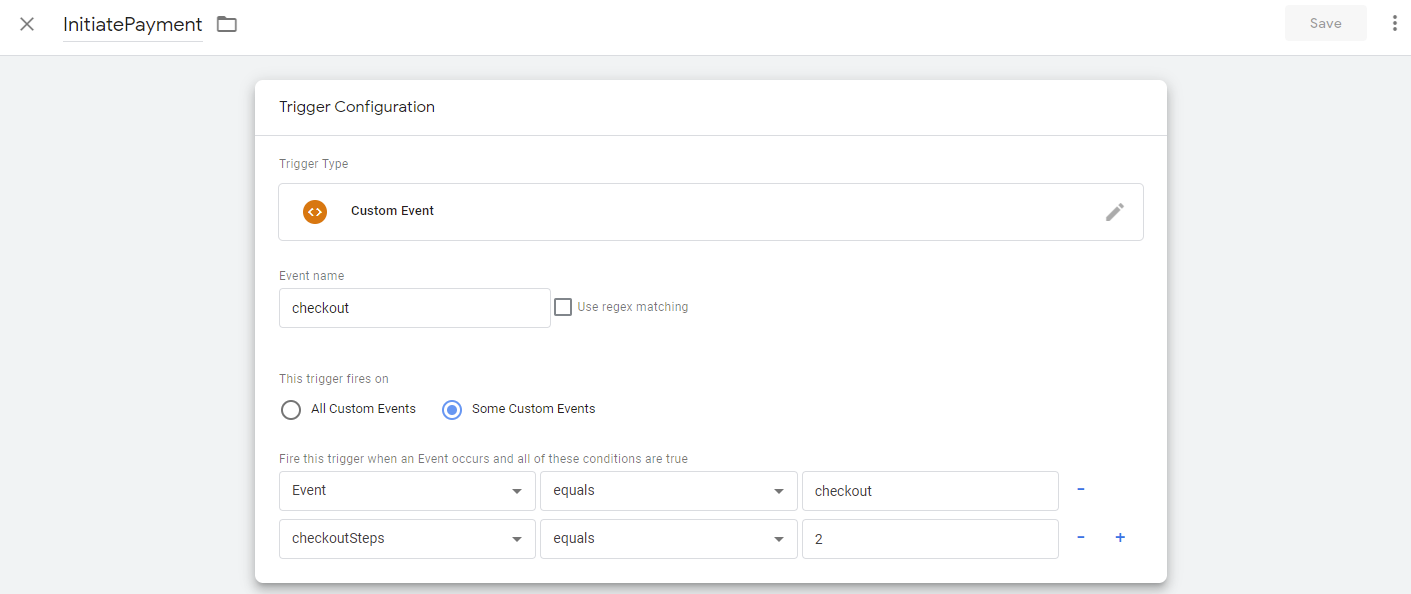
Task: Enable Use regex matching checkbox
Action: pyautogui.click(x=563, y=307)
